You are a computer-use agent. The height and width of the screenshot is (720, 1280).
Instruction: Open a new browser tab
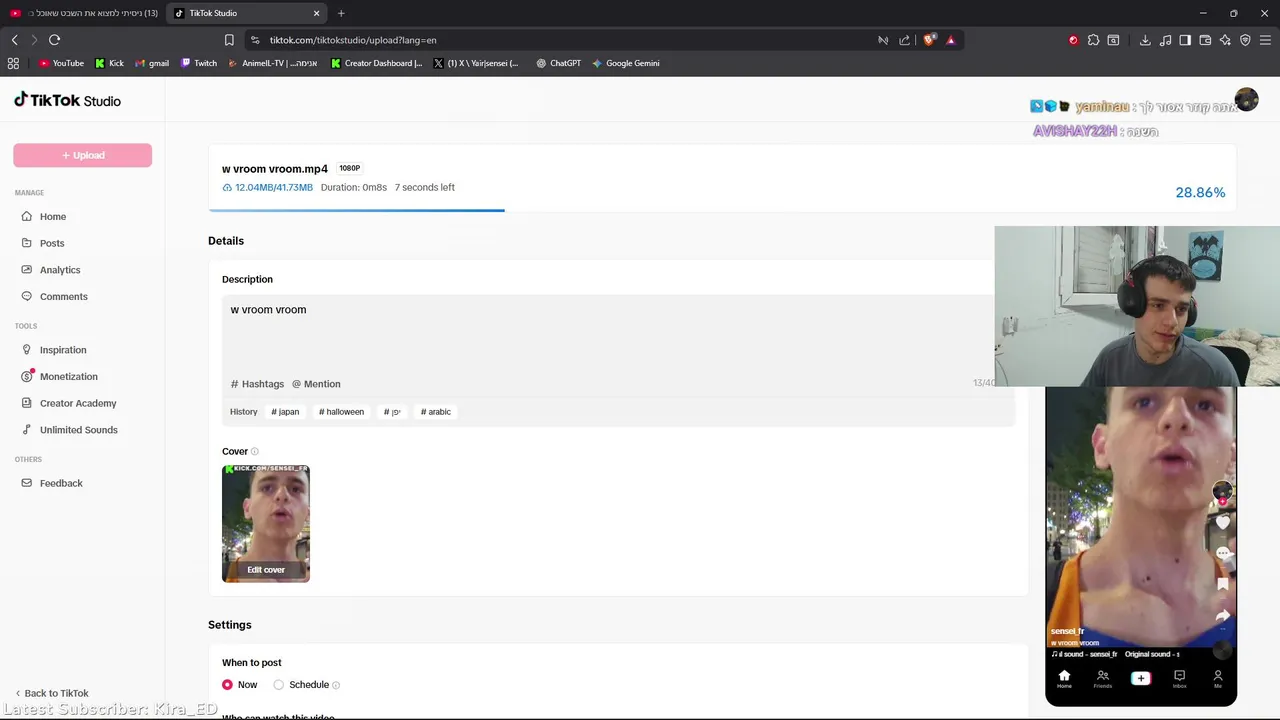click(341, 13)
